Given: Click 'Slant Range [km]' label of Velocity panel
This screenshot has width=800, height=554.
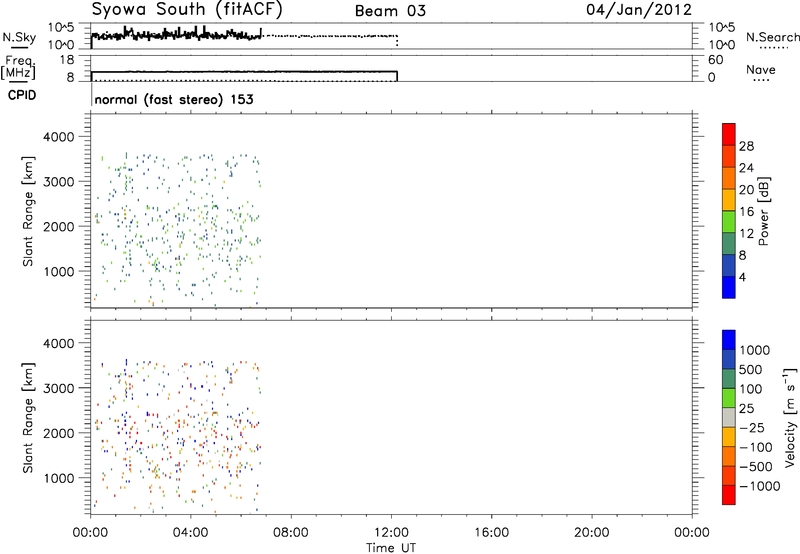Looking at the screenshot, I should pos(29,418).
